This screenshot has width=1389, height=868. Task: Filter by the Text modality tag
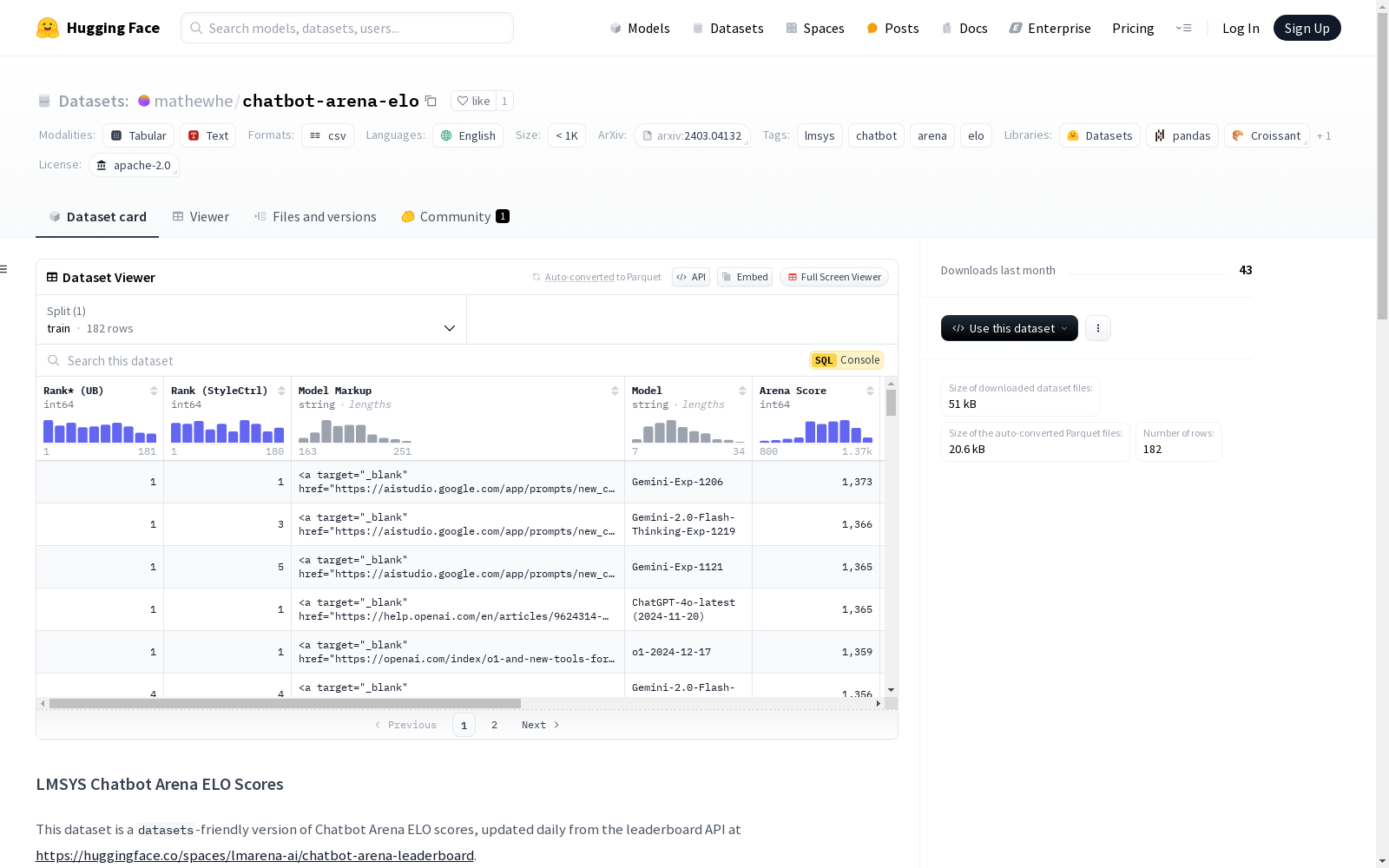pyautogui.click(x=208, y=135)
